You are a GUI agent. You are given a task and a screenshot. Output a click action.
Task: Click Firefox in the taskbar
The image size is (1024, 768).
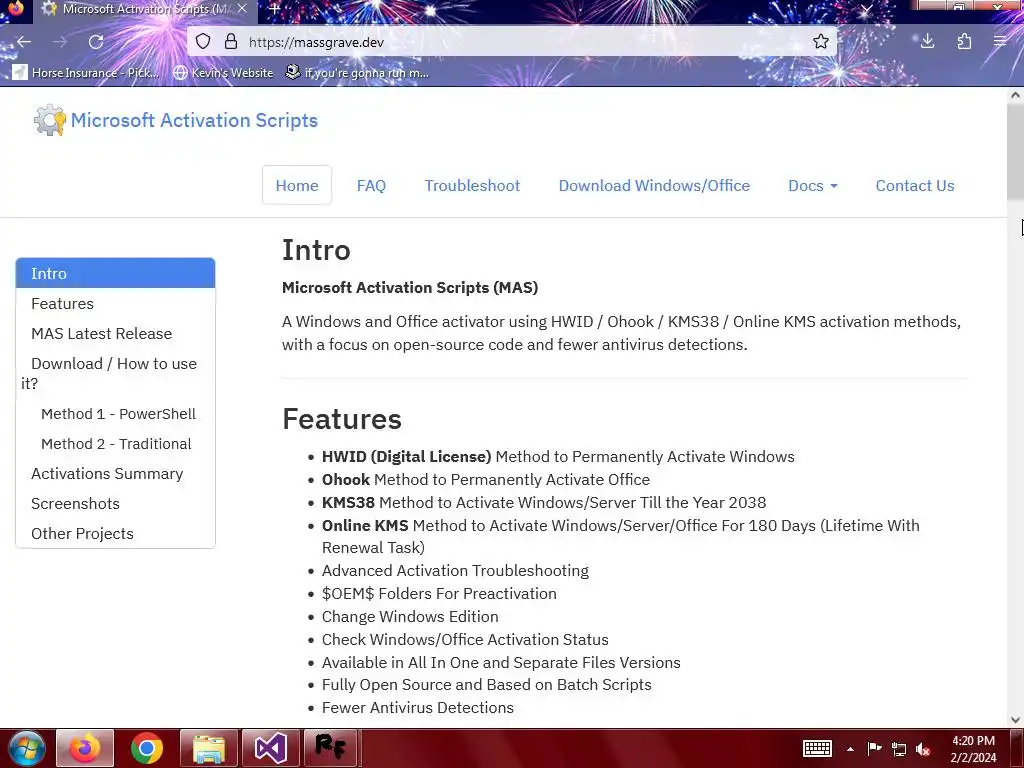pyautogui.click(x=85, y=748)
